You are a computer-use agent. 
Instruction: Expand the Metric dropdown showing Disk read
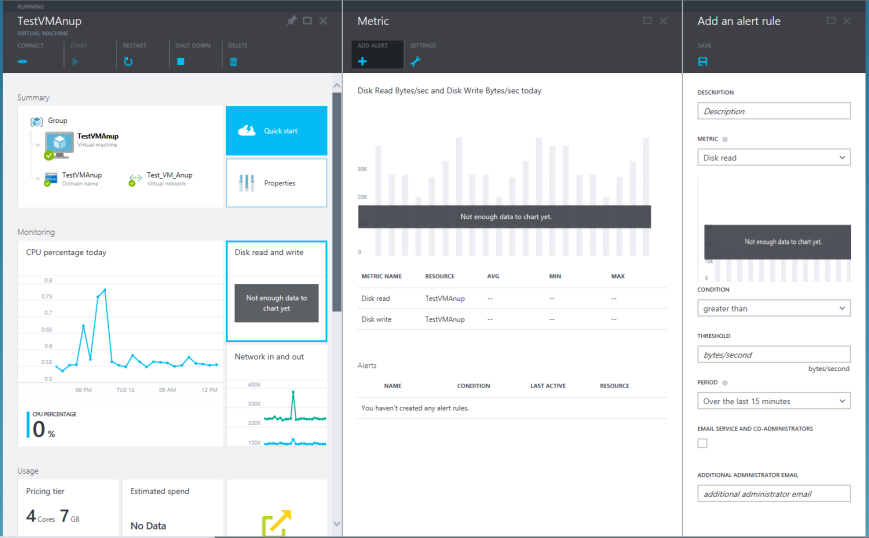coord(774,157)
